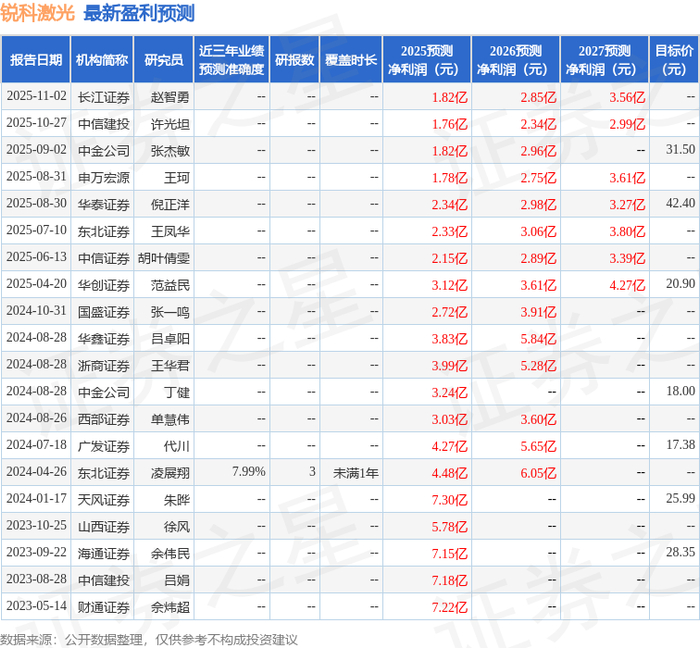Select 浙商证券 institution cell
Viewport: 700px width, 648px height.
click(104, 366)
